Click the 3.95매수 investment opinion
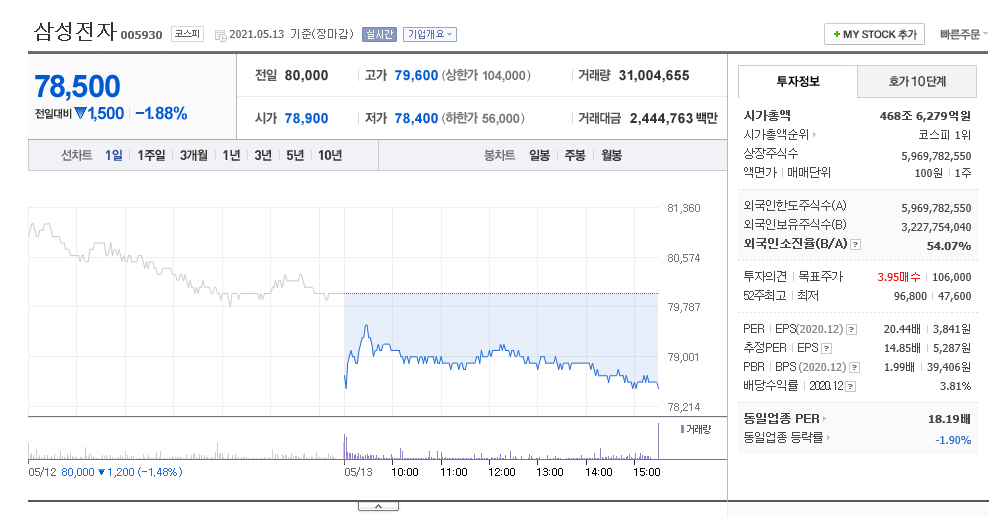The image size is (1006, 517). (898, 277)
